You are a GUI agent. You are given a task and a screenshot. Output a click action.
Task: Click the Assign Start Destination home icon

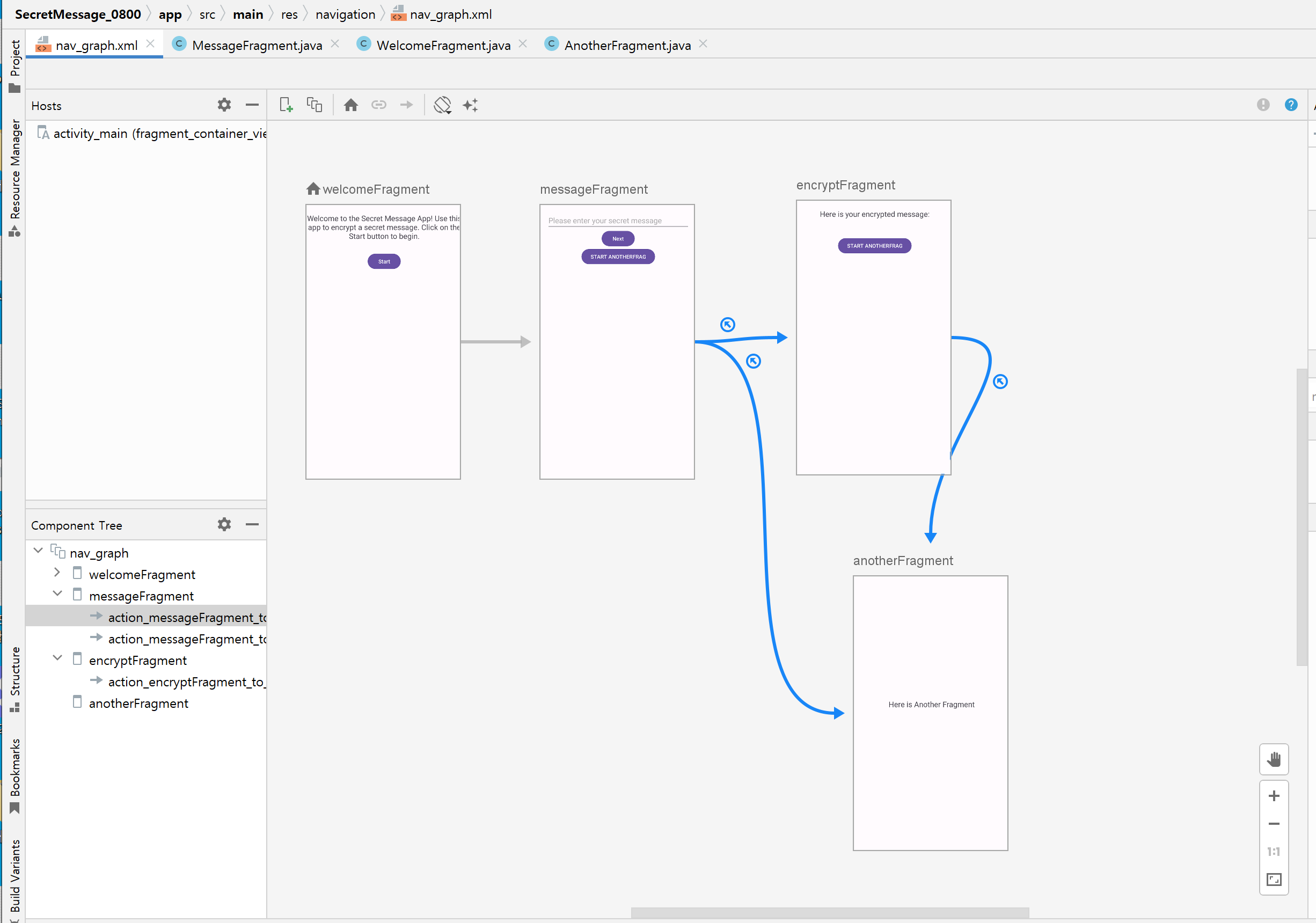tap(351, 105)
